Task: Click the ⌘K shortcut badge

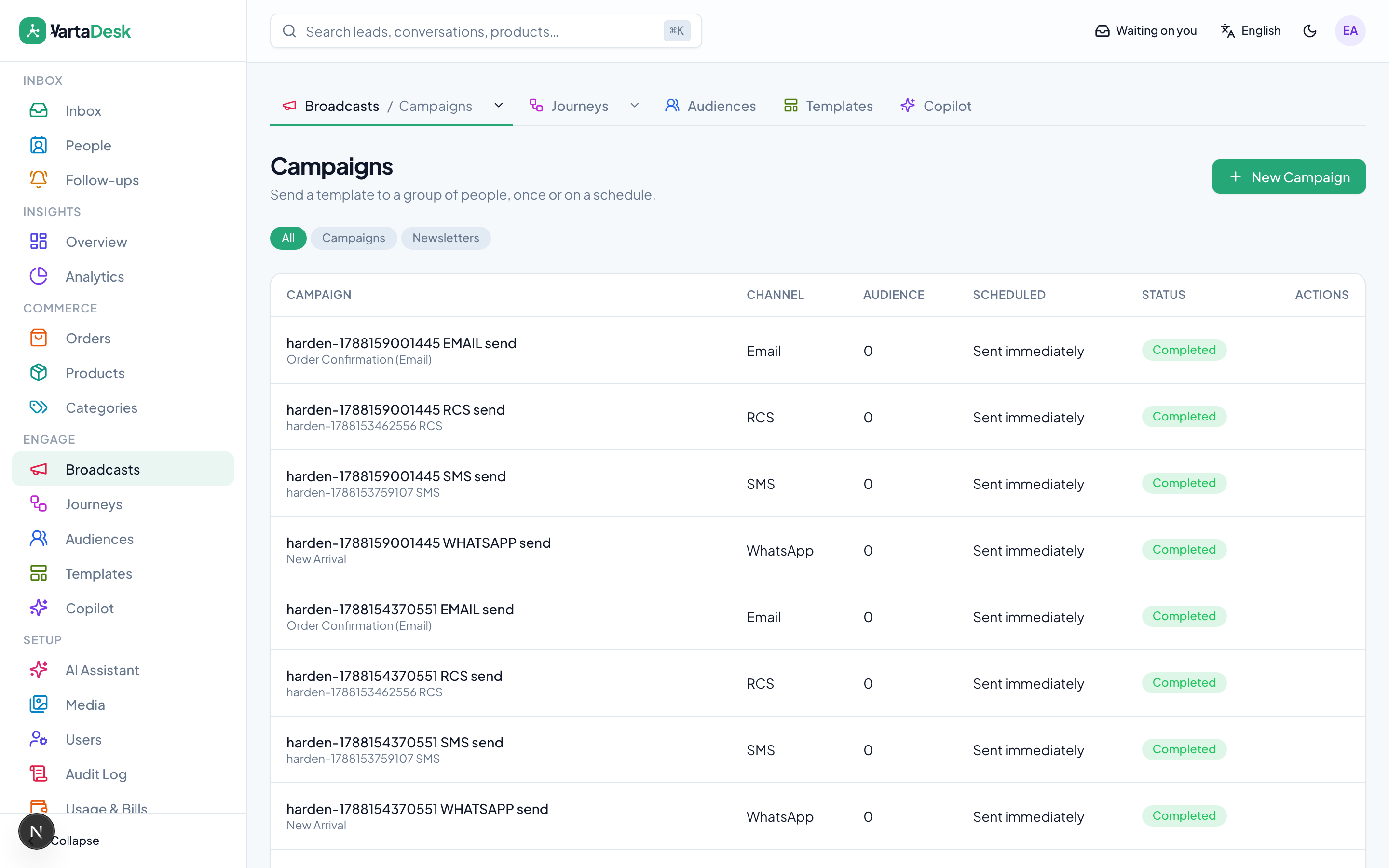Action: [x=677, y=31]
